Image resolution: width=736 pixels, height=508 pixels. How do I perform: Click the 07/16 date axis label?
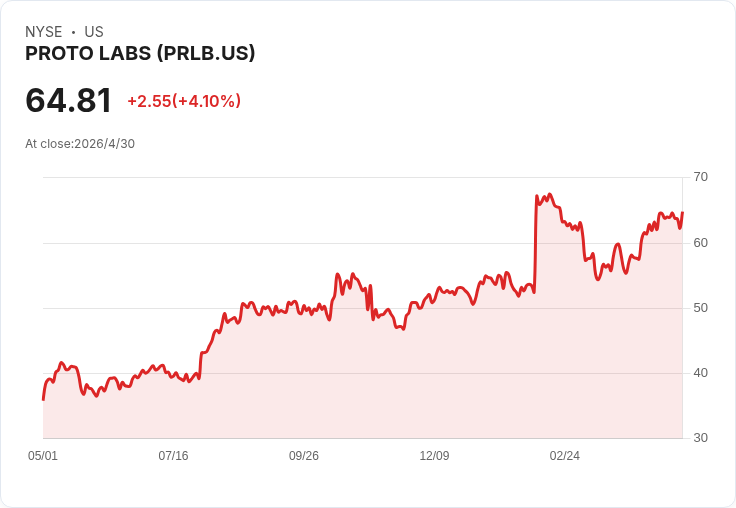[173, 455]
